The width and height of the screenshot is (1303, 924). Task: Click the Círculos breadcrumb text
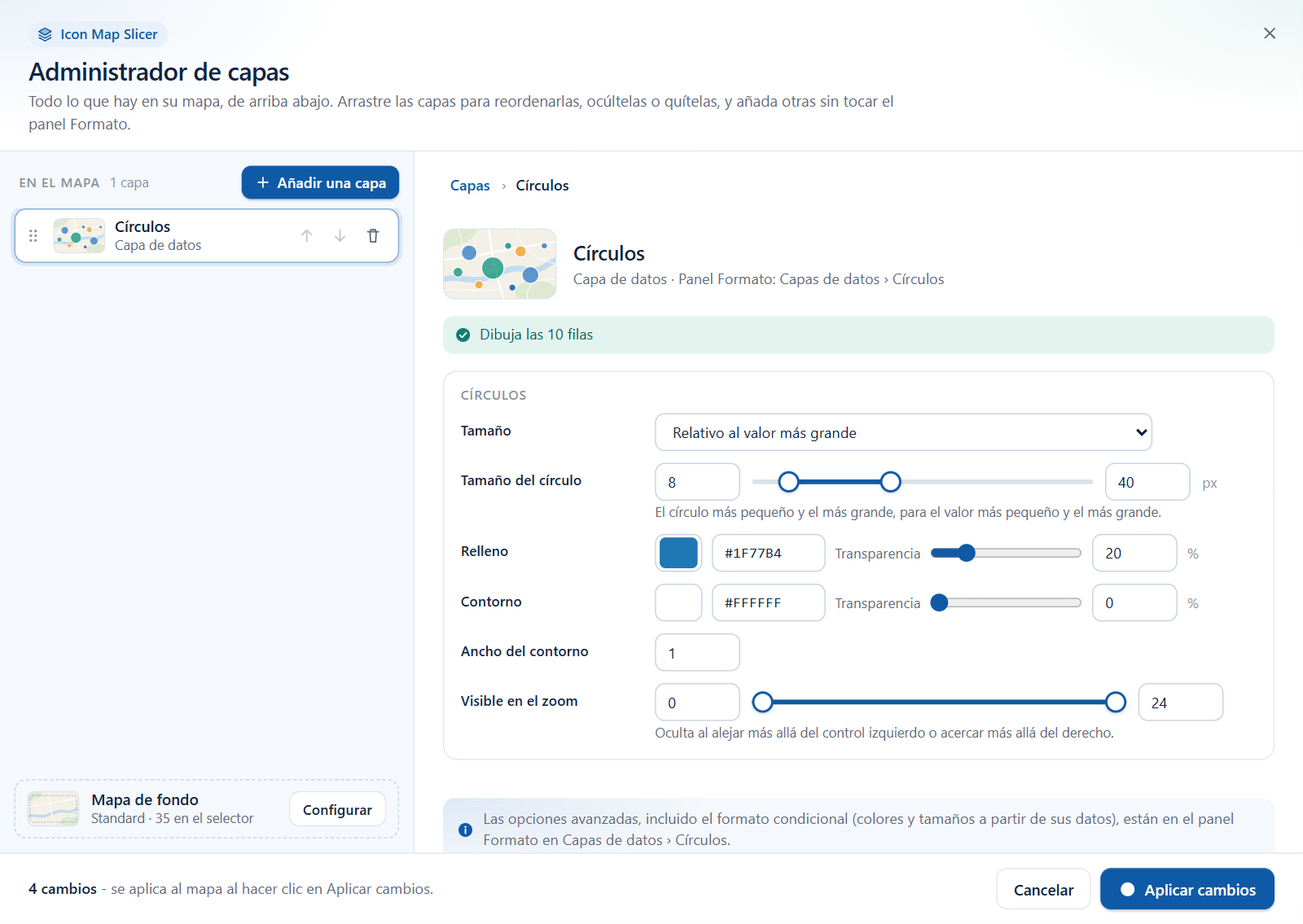542,186
